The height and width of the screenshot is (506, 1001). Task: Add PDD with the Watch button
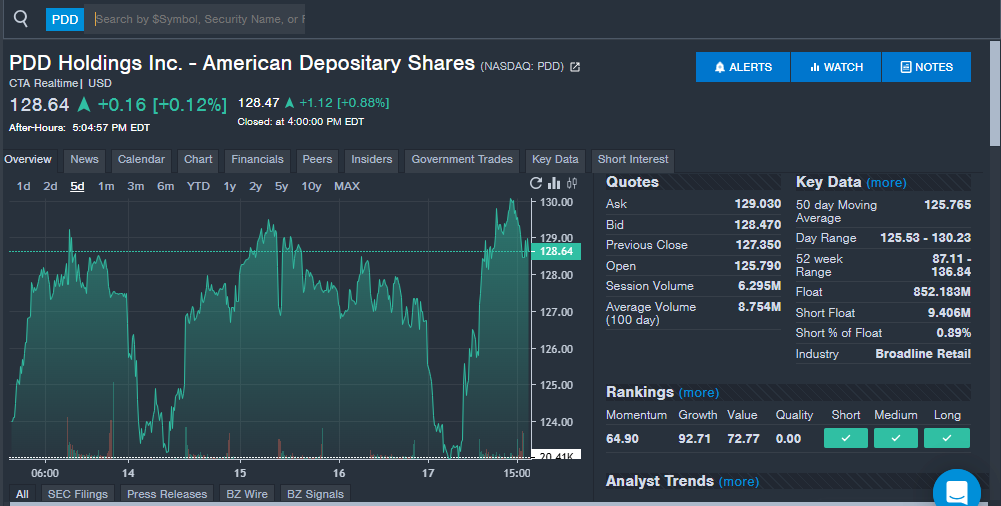coord(836,67)
